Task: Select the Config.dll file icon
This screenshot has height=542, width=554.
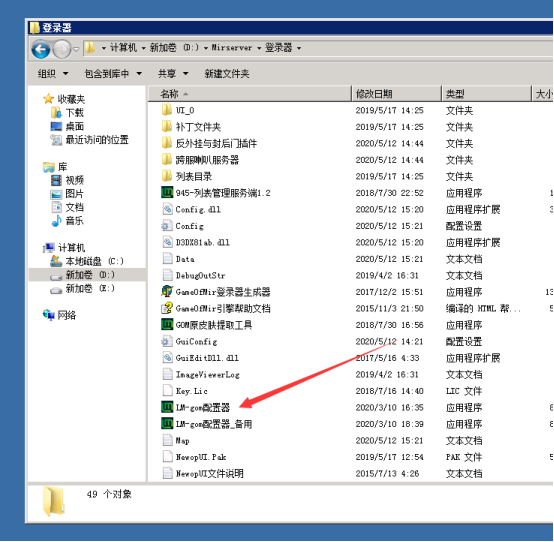Action: click(167, 210)
